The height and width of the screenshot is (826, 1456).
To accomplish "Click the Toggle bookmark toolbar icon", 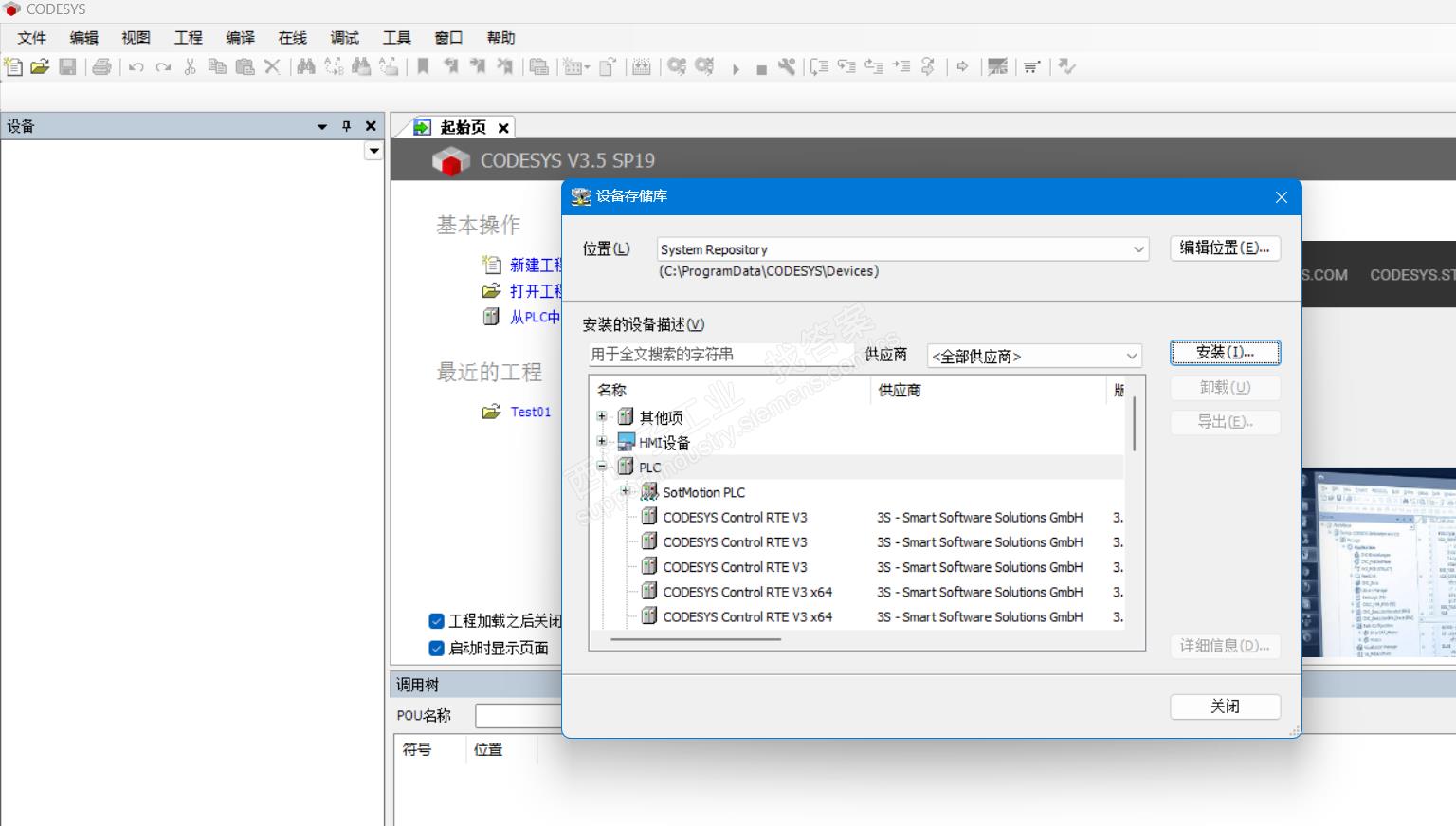I will pyautogui.click(x=424, y=66).
